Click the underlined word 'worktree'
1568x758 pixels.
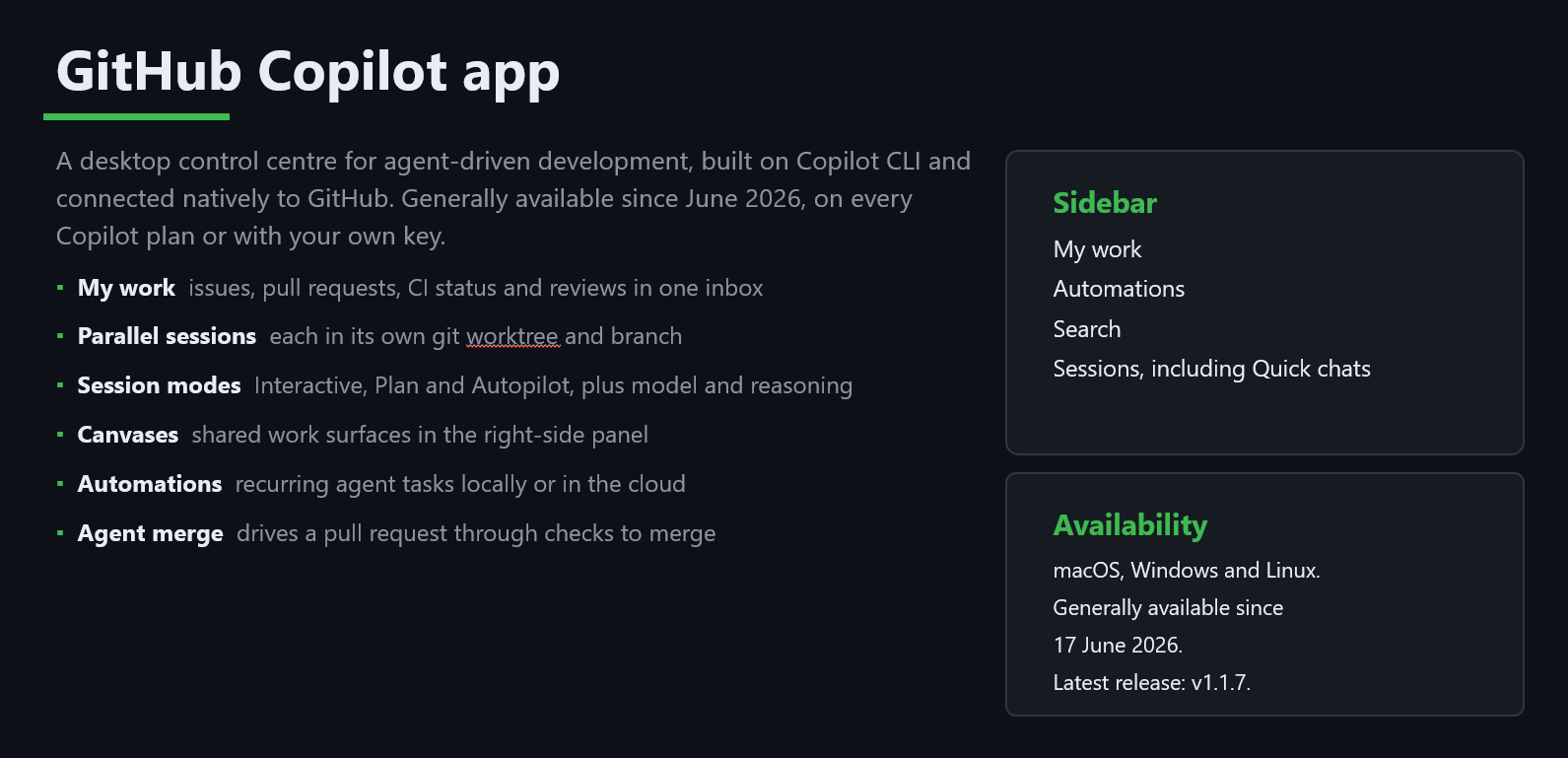point(512,336)
